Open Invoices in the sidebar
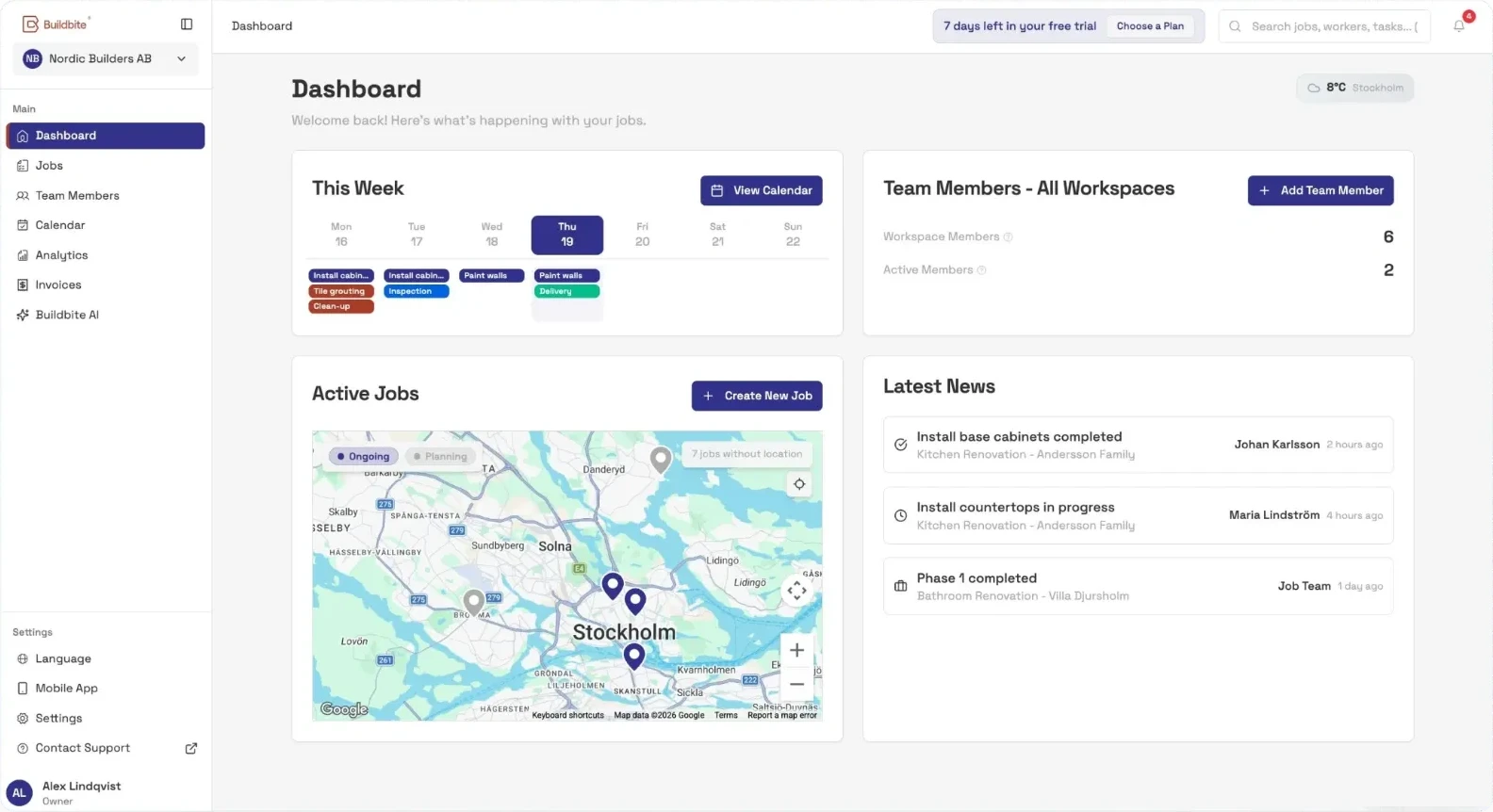Viewport: 1493px width, 812px height. [106, 285]
